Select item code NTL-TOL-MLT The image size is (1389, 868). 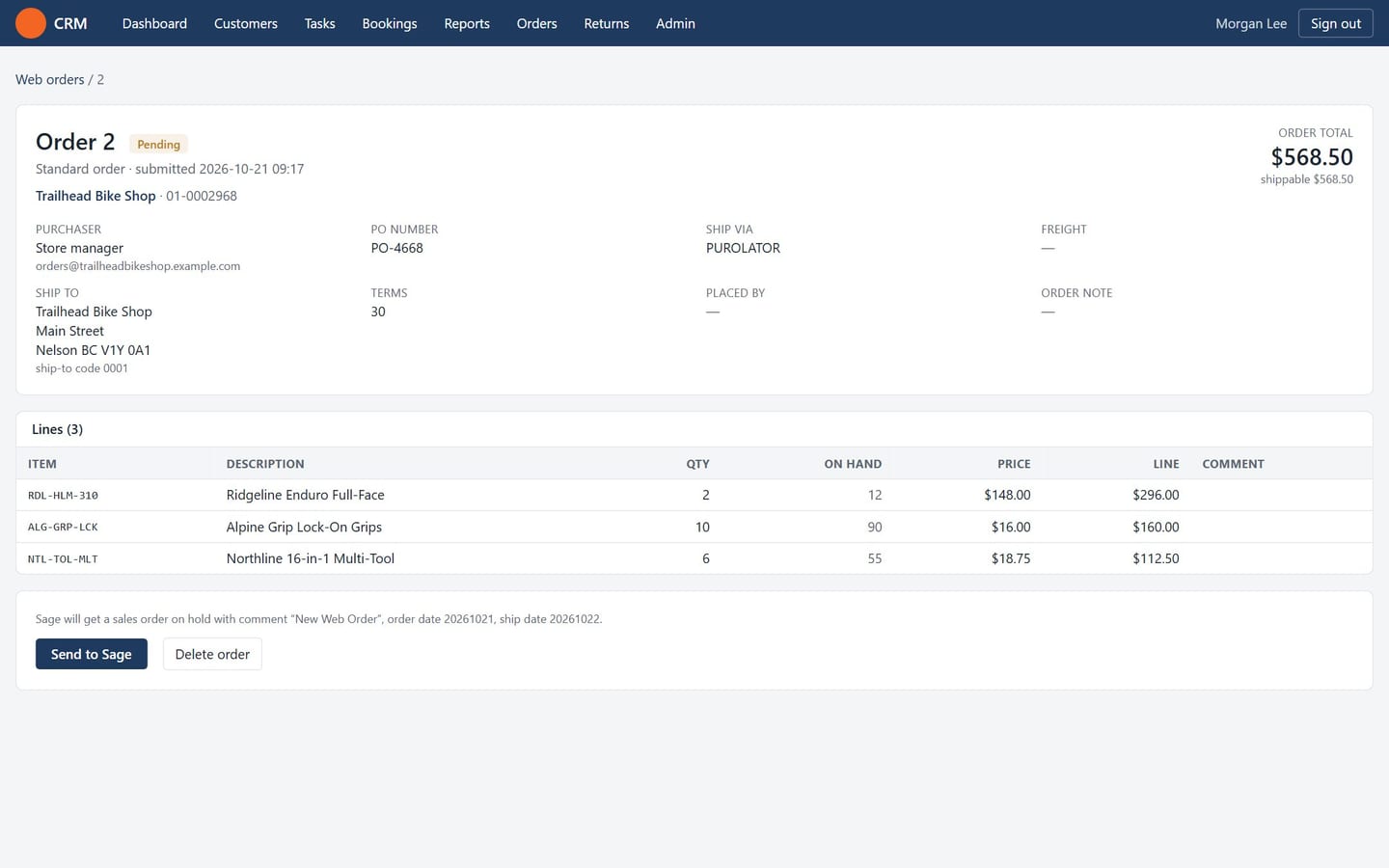(63, 558)
